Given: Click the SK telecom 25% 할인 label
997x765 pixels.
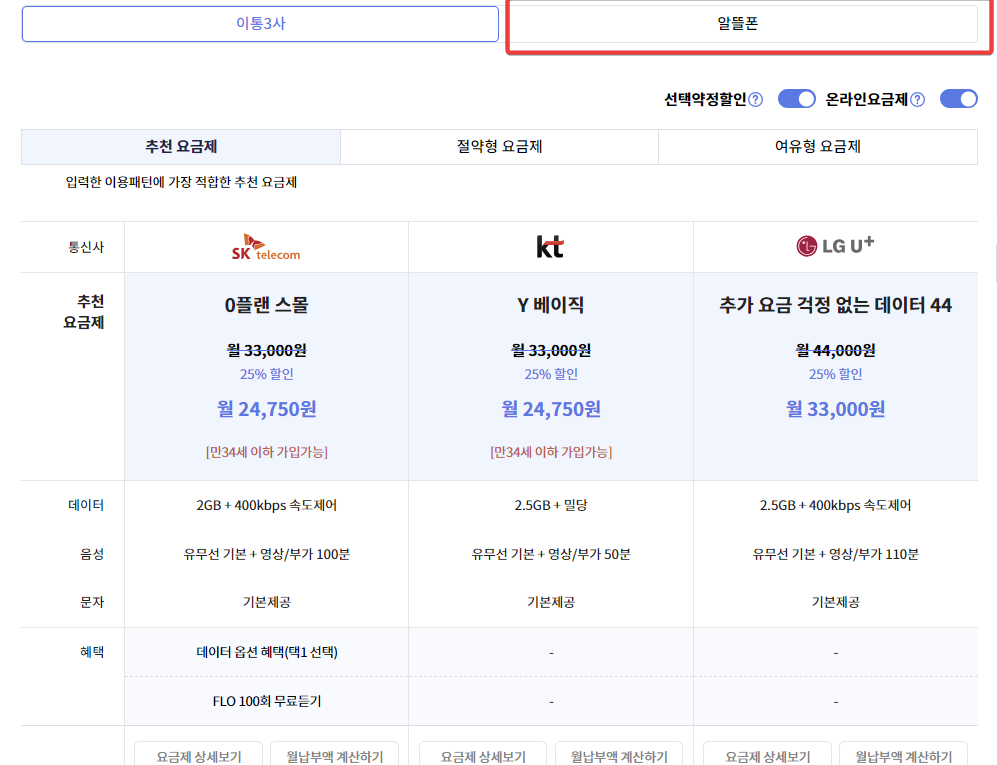Looking at the screenshot, I should (x=266, y=375).
